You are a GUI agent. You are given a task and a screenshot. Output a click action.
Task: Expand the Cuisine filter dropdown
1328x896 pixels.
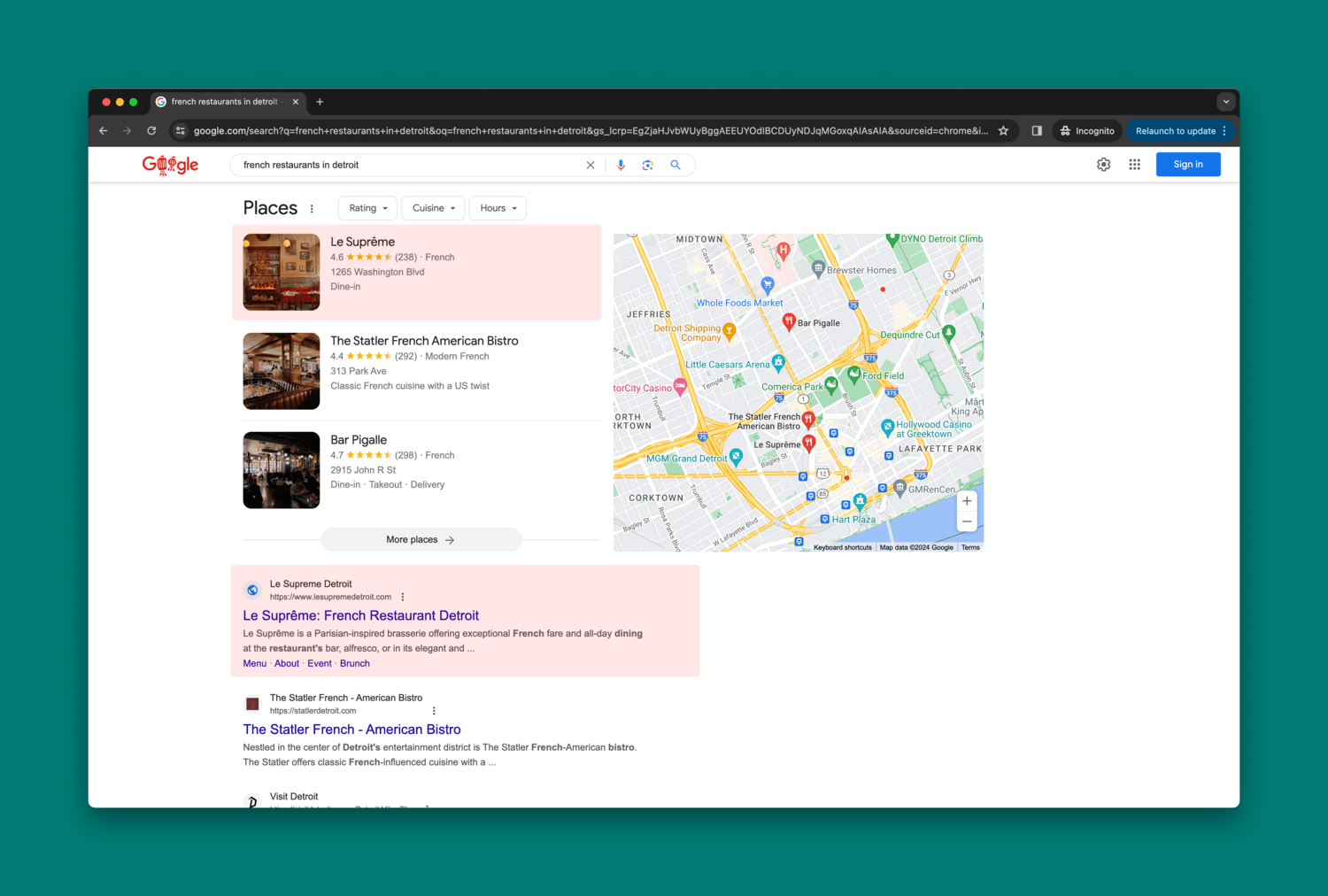433,208
